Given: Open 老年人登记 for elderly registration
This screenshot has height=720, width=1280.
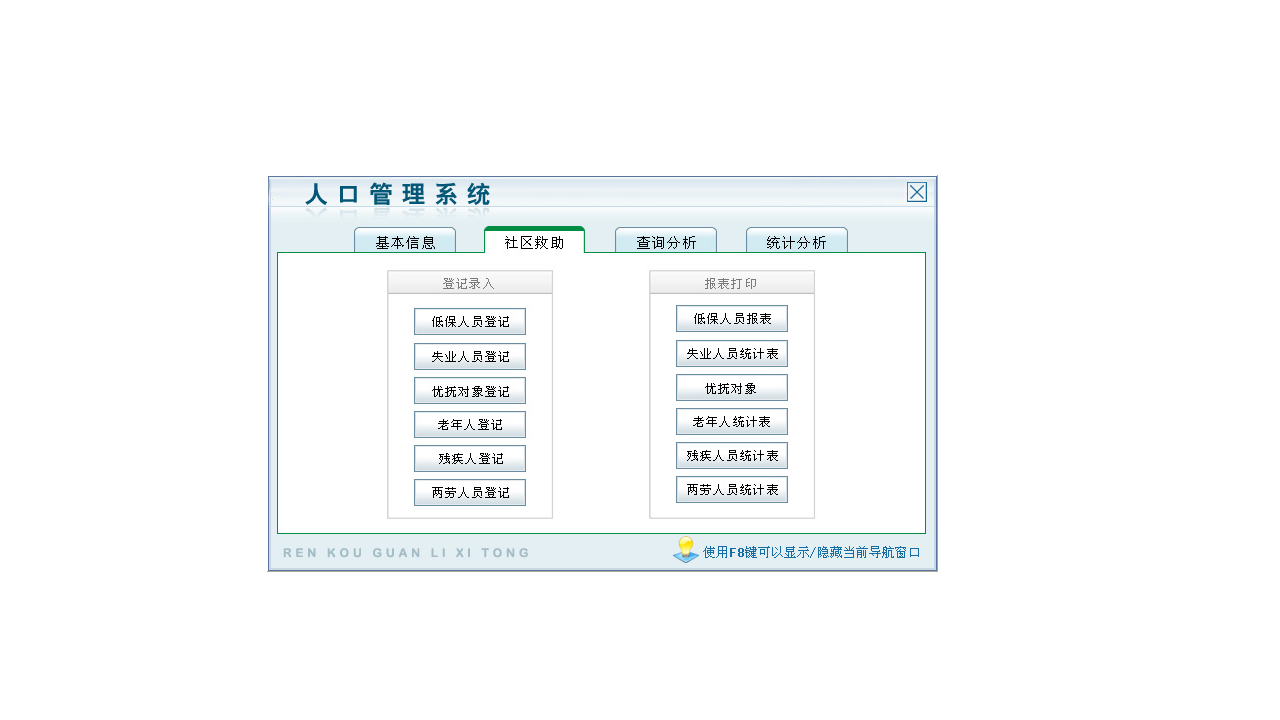Looking at the screenshot, I should pos(470,424).
